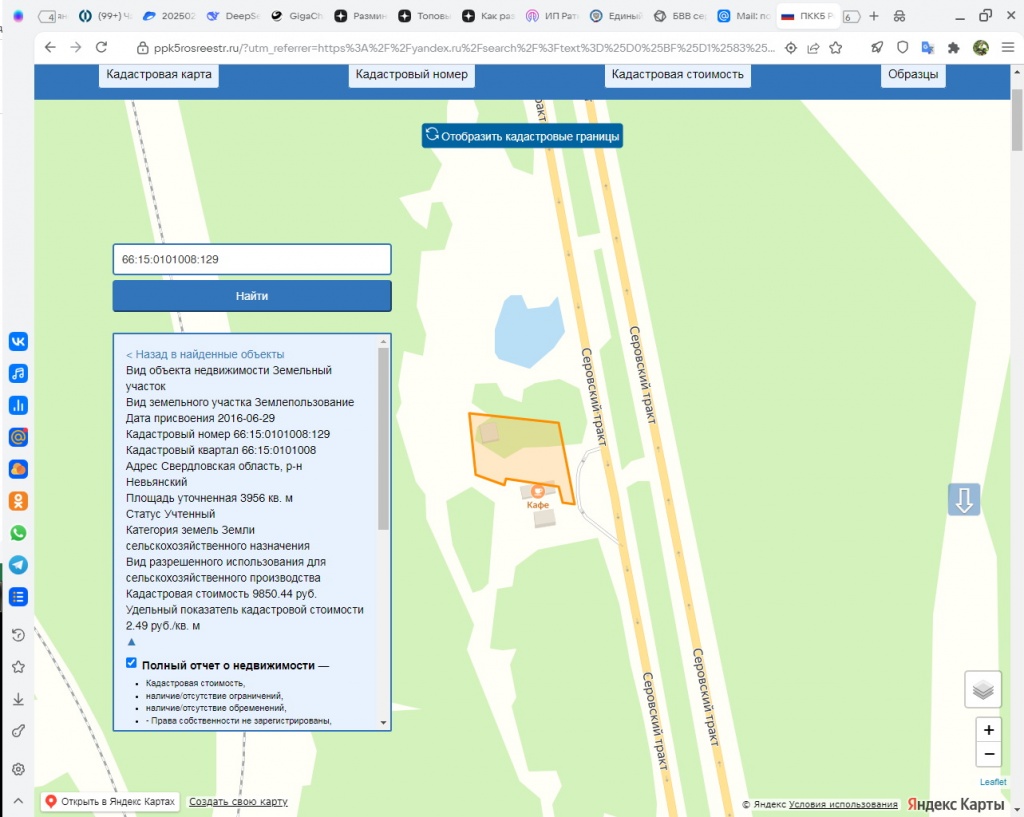1024x817 pixels.
Task: Uncheck Полный отчет о недвижимости checkbox
Action: (132, 663)
